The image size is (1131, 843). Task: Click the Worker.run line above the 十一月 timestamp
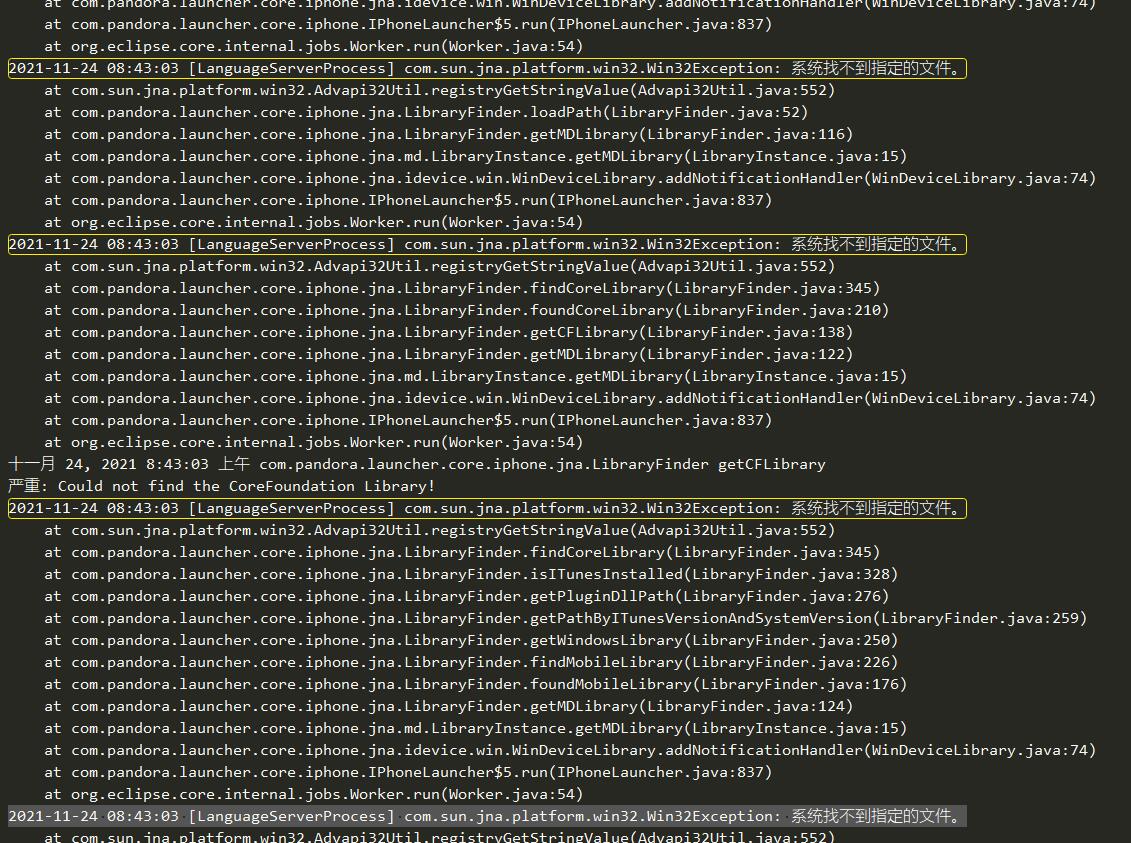[313, 442]
